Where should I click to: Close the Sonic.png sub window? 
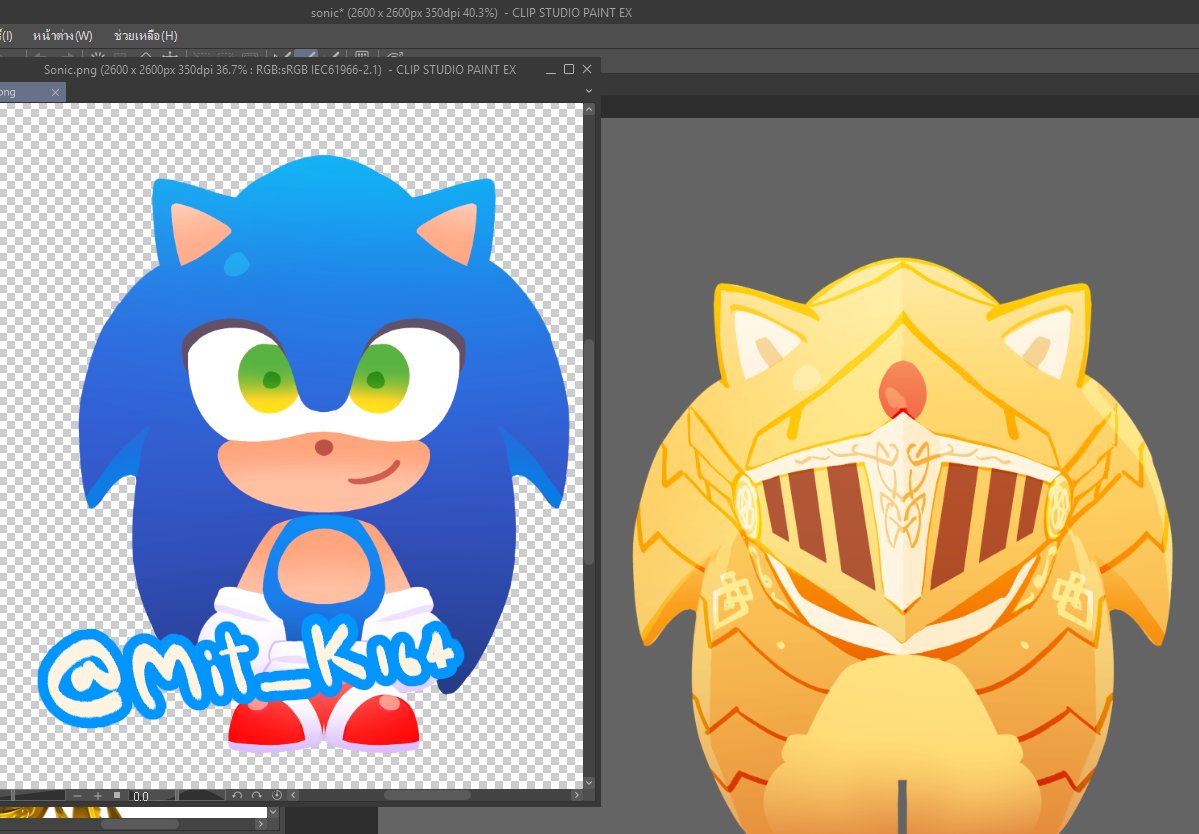tap(587, 70)
